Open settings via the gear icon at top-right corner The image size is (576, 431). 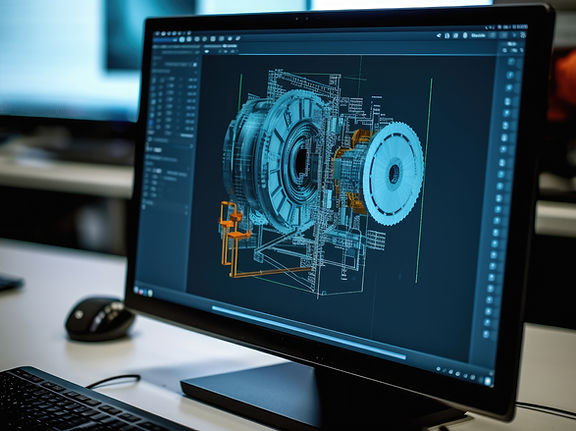523,35
